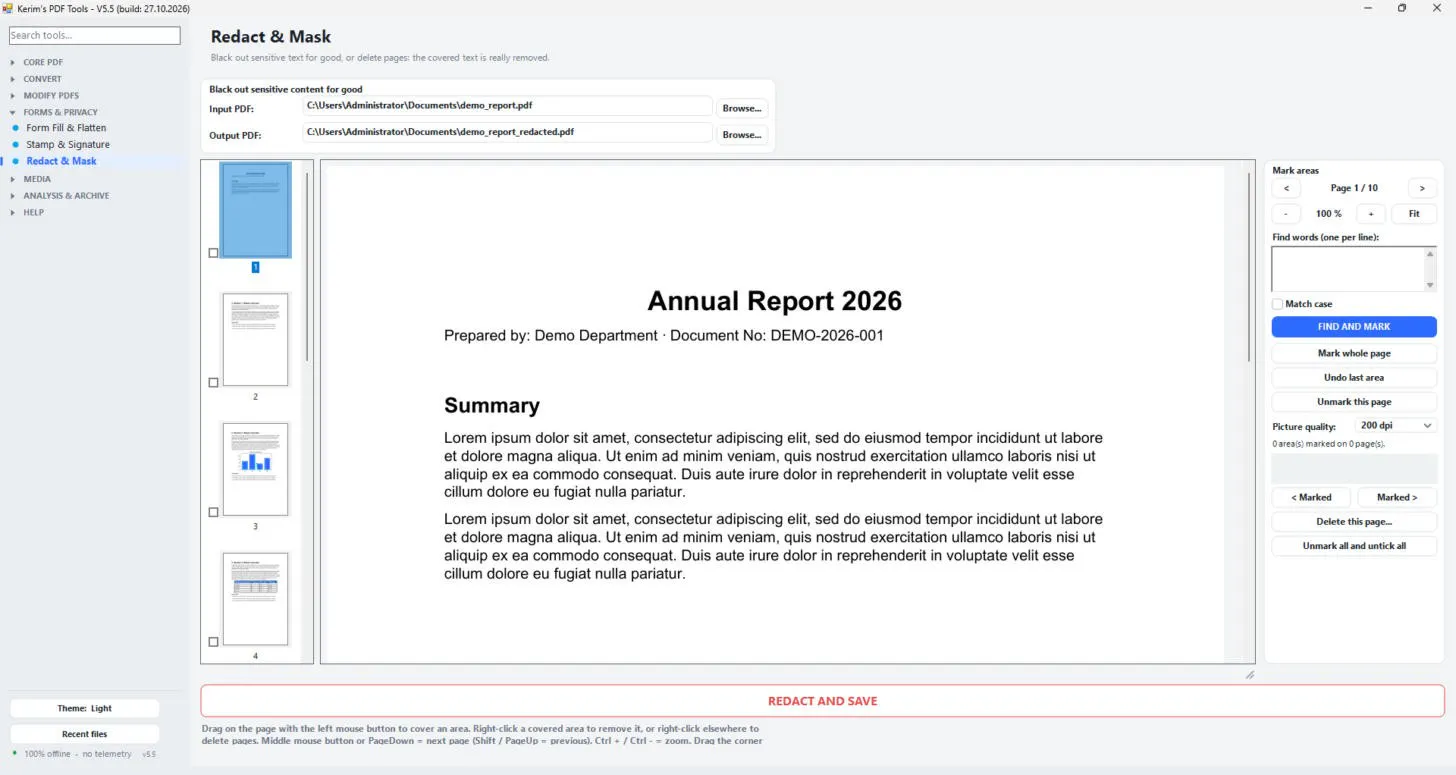Tick the checkbox beside page 2 thumbnail
Image resolution: width=1456 pixels, height=775 pixels.
(213, 383)
